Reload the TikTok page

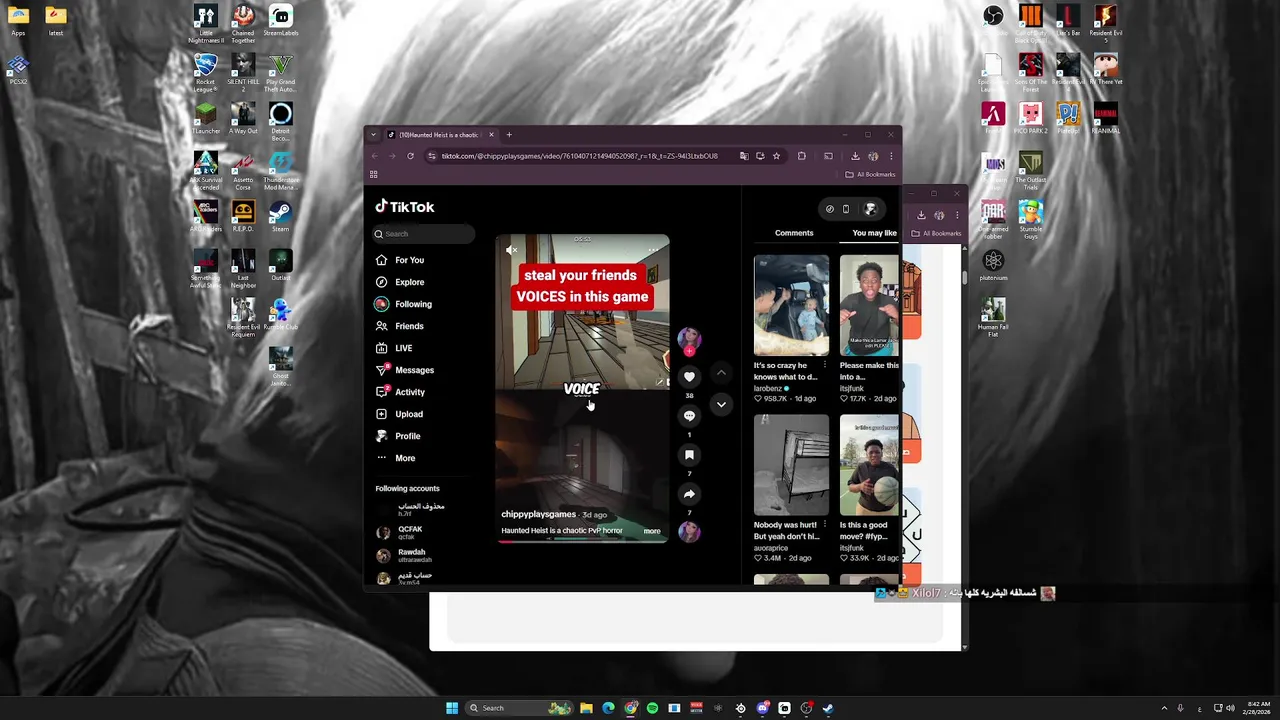click(410, 156)
